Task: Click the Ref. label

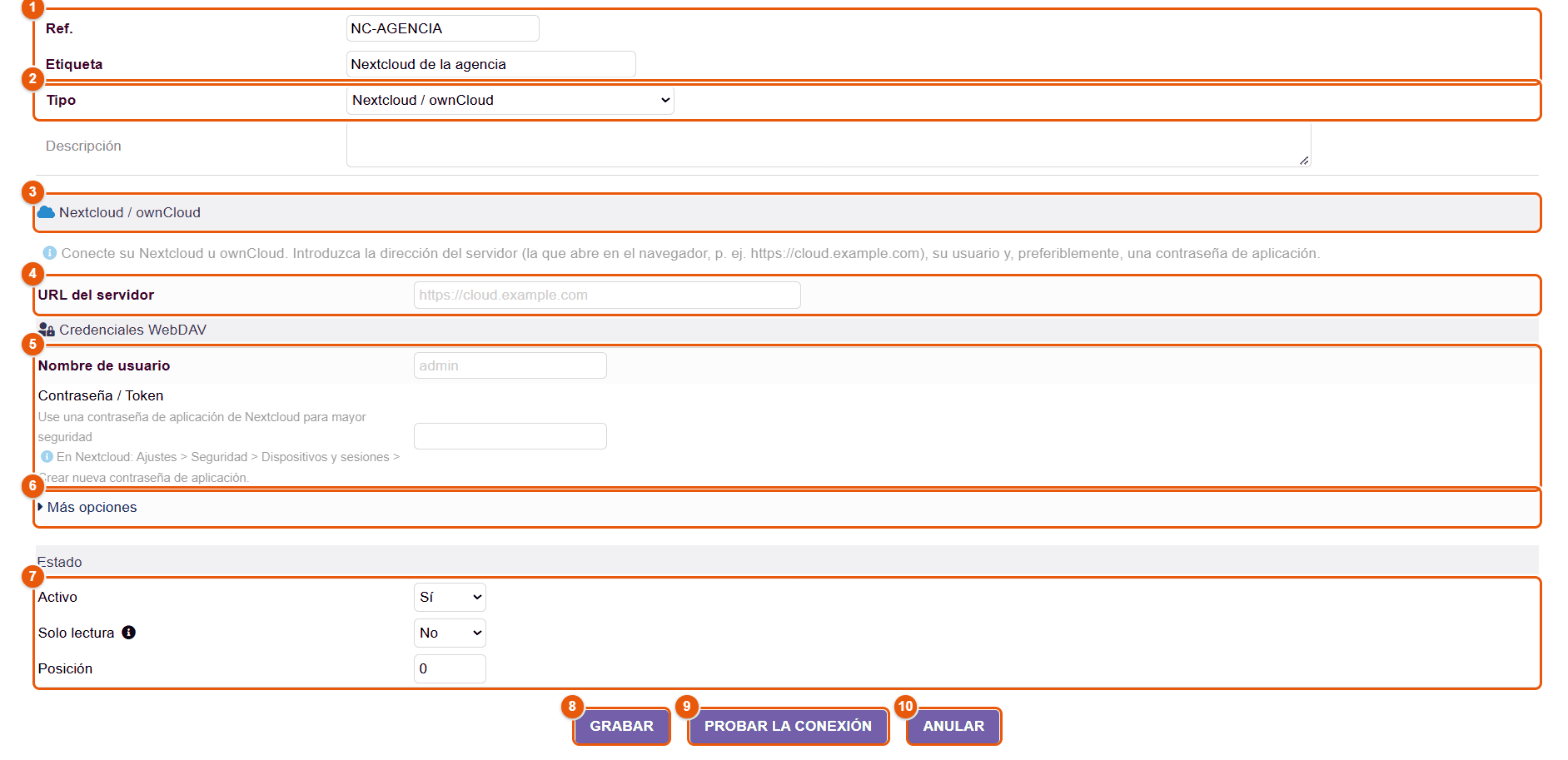Action: [60, 28]
